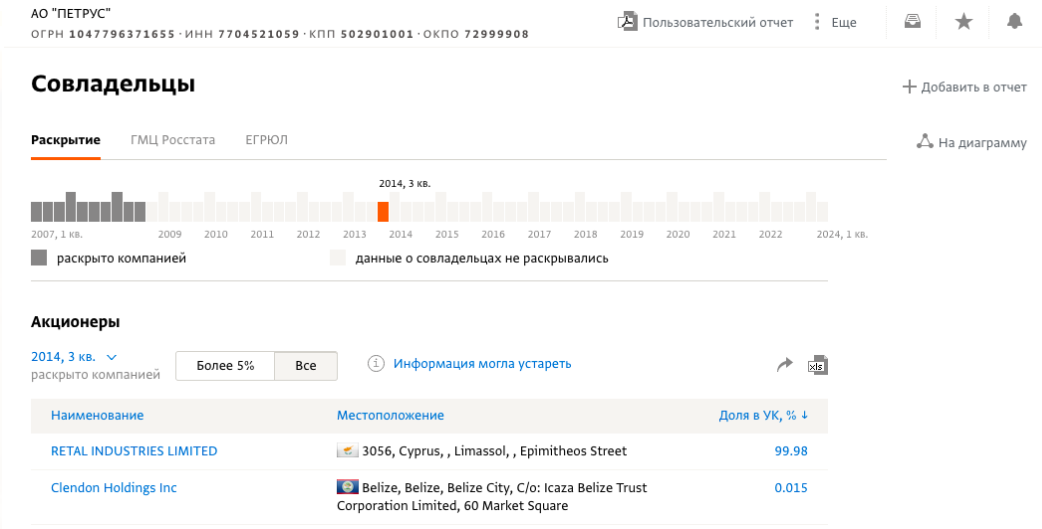Viewport: 1042px width, 529px height.
Task: Click the ОКПО number 72999908
Action: point(496,34)
